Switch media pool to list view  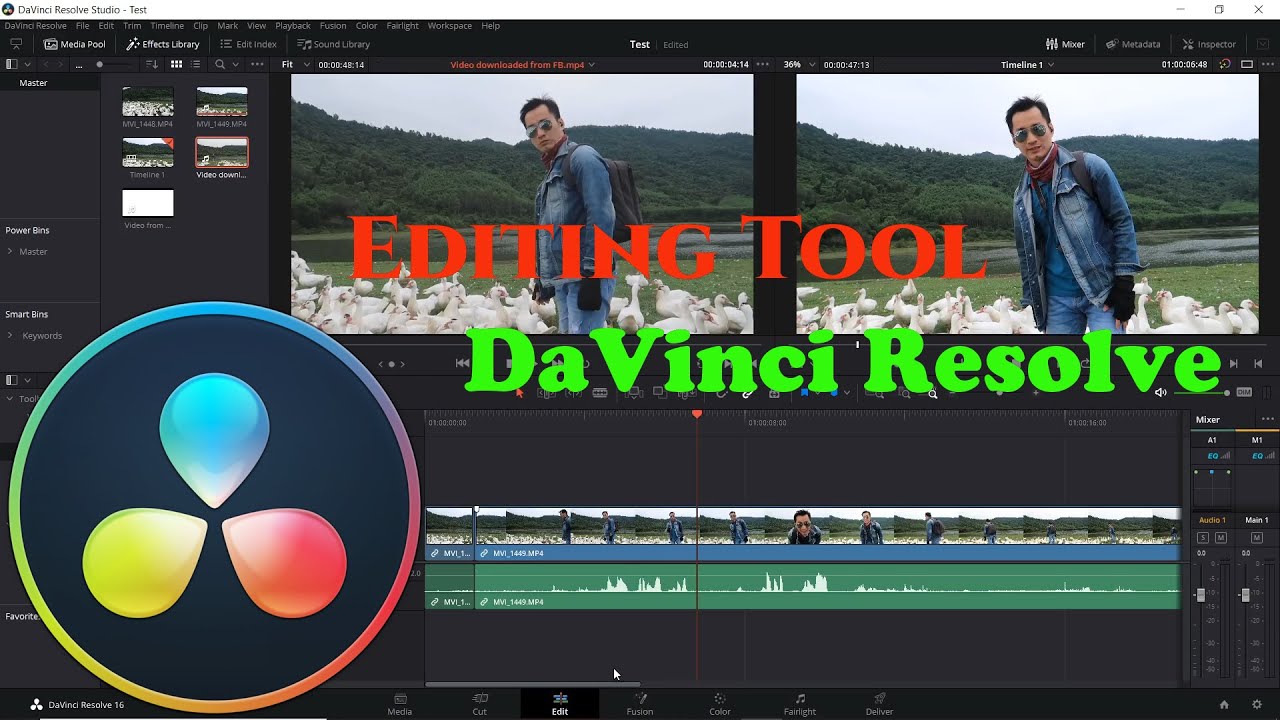pos(195,64)
